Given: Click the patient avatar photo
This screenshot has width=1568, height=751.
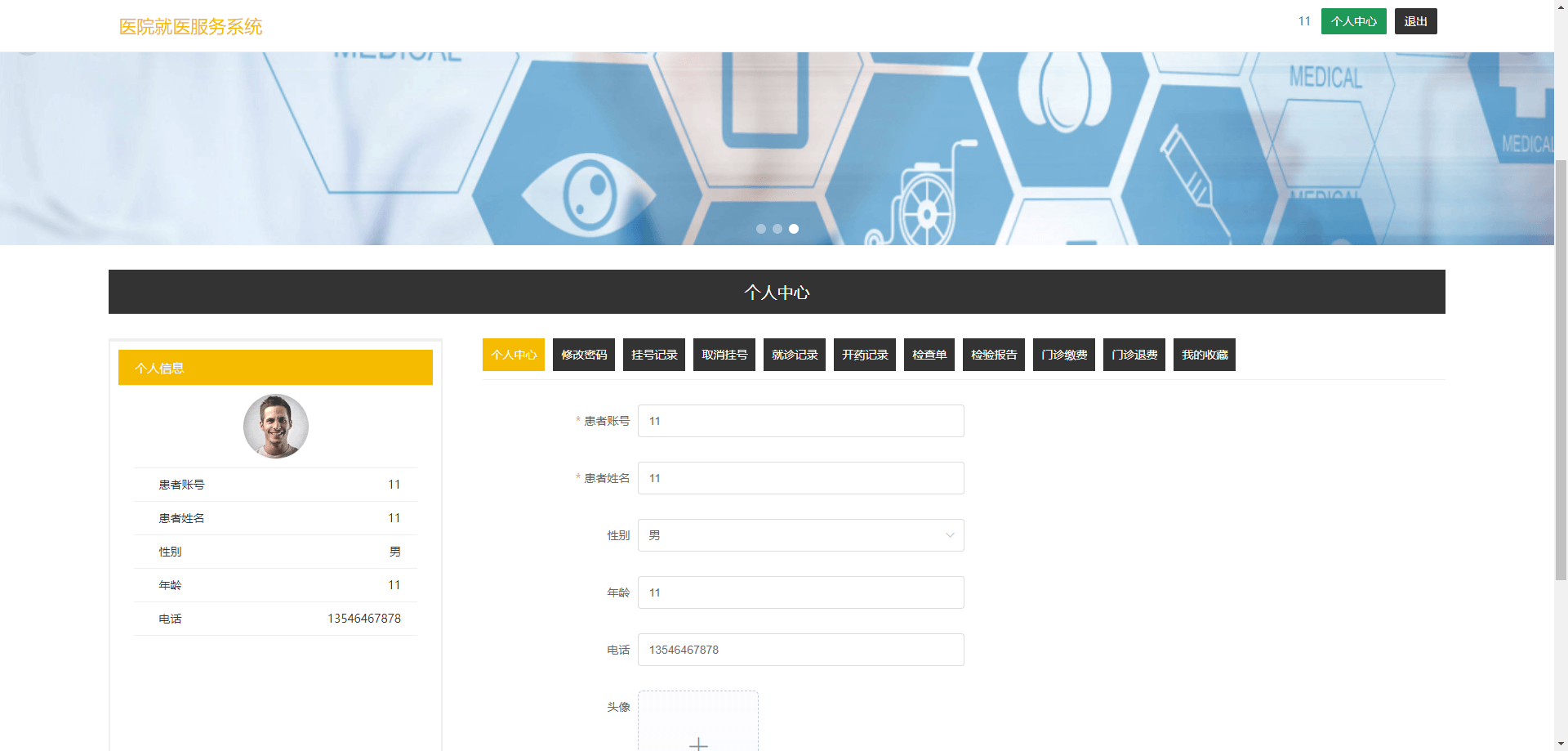Looking at the screenshot, I should (x=276, y=426).
